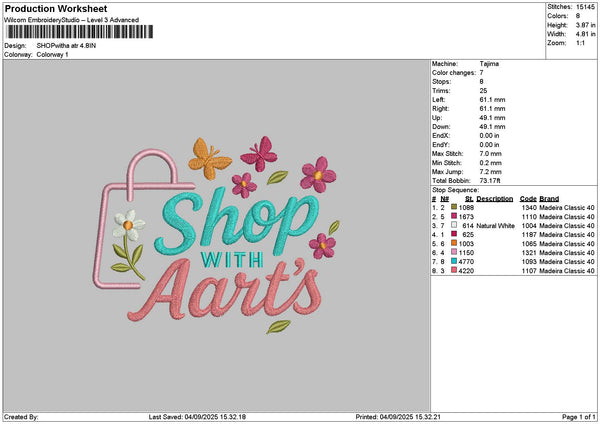Viewport: 600px width, 424px height.
Task: Select the orange swatch for thread 1003
Action: (454, 243)
